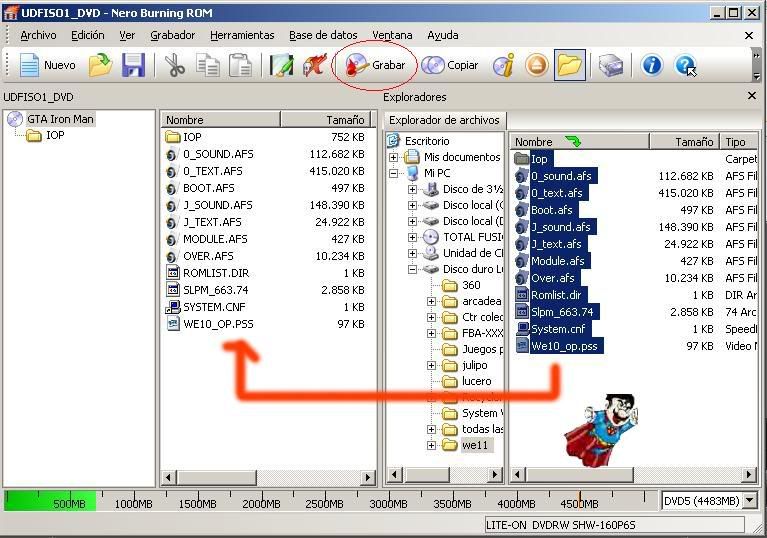
Task: Select Boot.afs in explorer file list
Action: tap(552, 210)
